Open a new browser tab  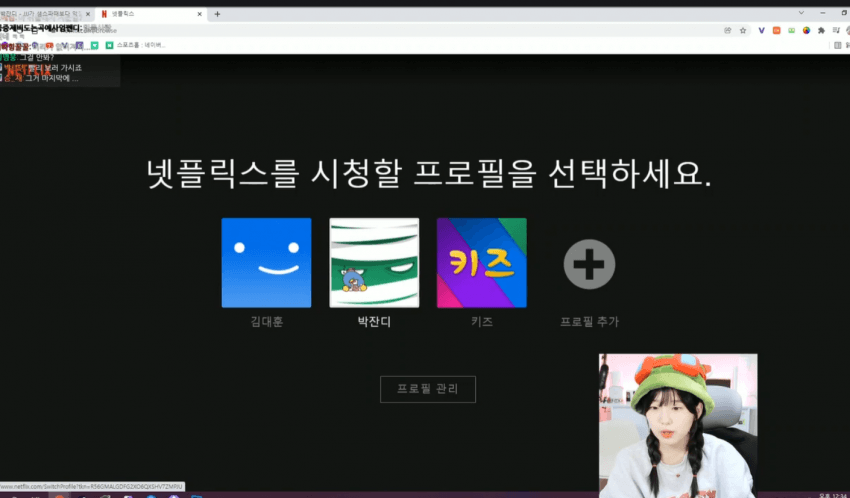click(217, 14)
